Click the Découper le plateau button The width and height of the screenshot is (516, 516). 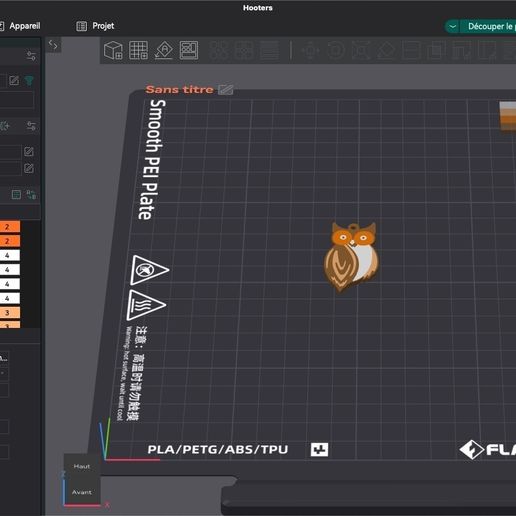pyautogui.click(x=488, y=26)
